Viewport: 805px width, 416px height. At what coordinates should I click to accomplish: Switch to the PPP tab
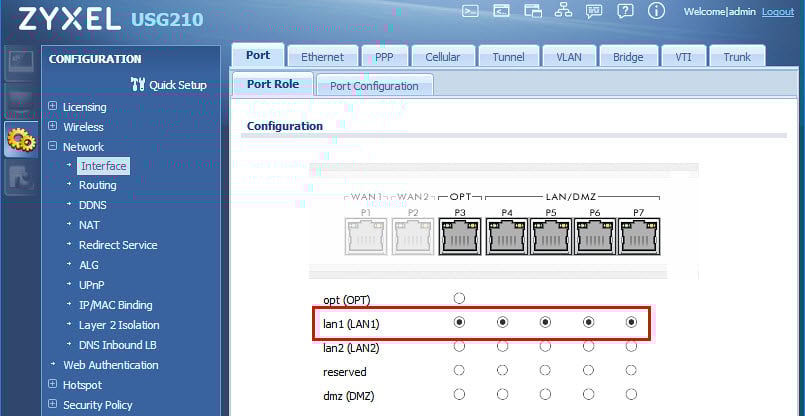384,56
